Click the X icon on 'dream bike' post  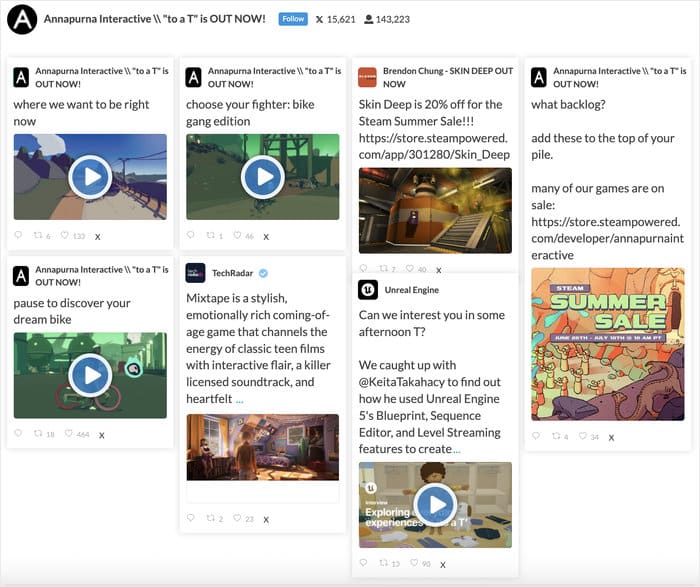[102, 435]
